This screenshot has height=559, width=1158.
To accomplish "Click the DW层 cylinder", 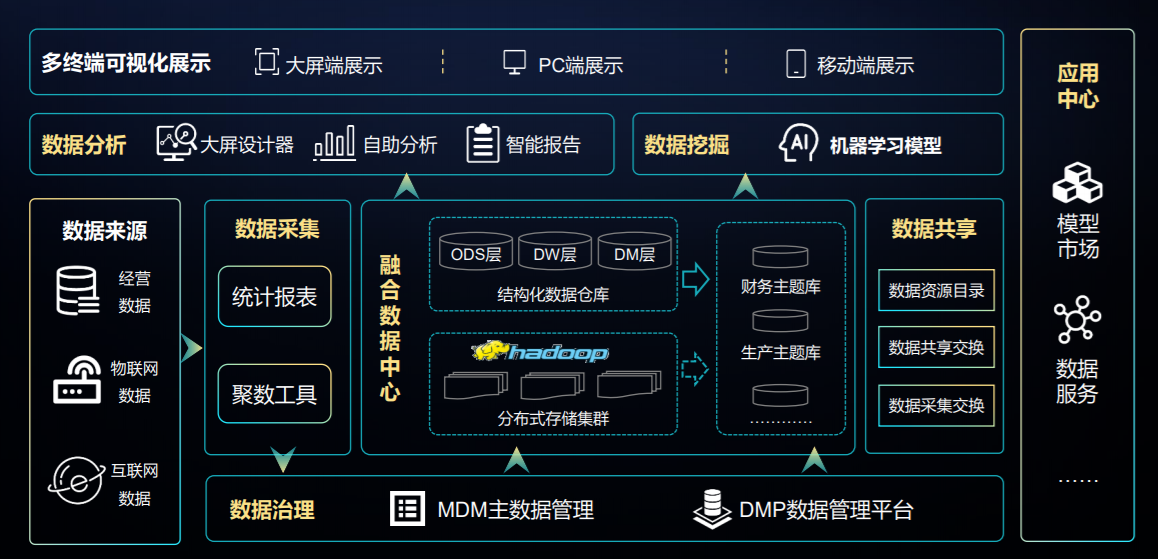I will [x=555, y=251].
